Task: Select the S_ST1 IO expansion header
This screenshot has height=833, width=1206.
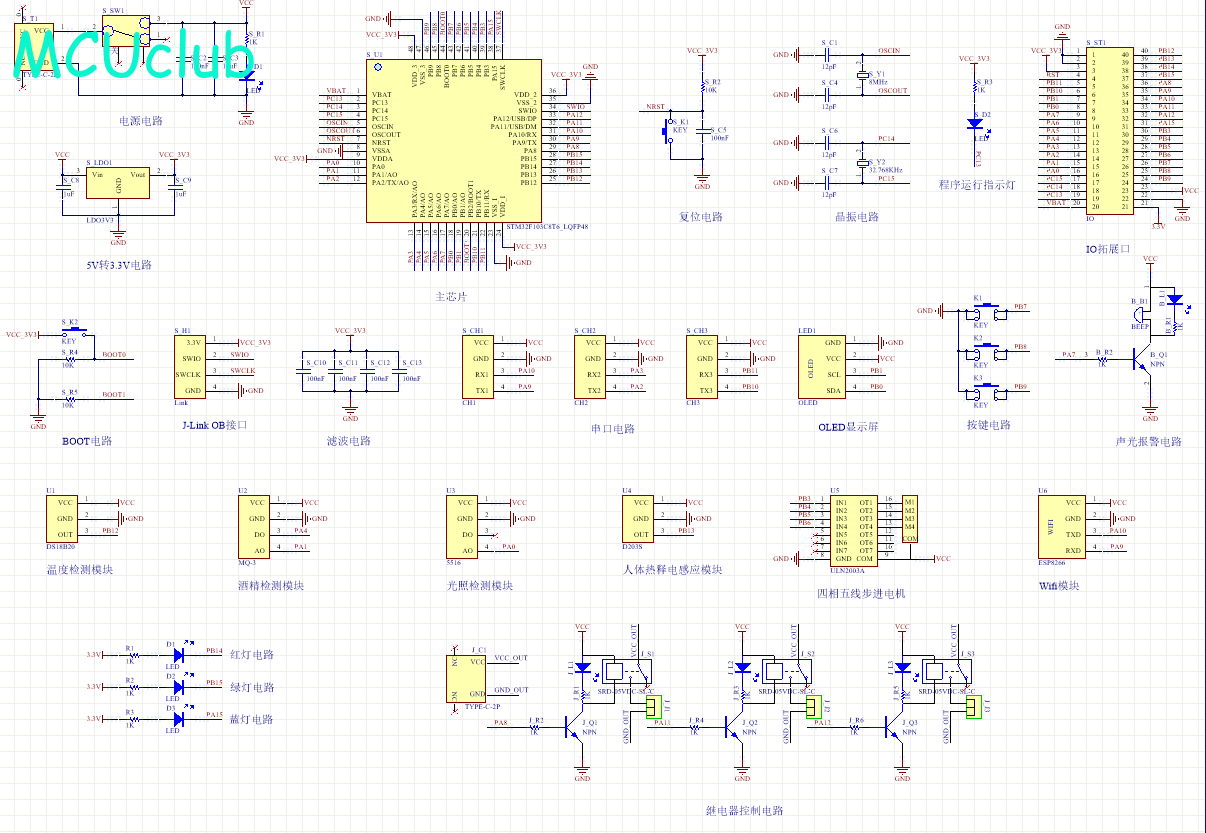Action: click(x=1109, y=130)
